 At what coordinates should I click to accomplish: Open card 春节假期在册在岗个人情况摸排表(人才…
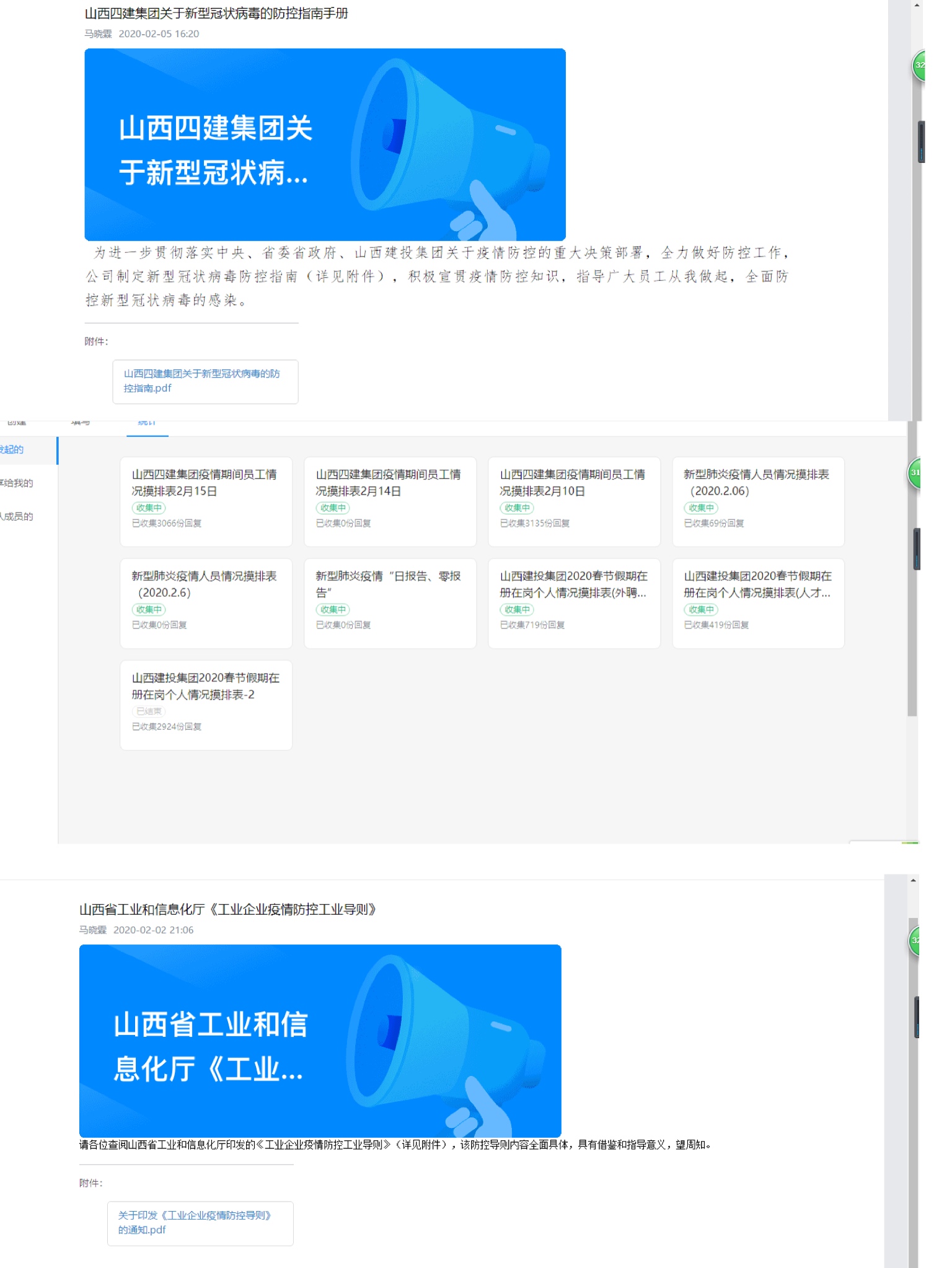pyautogui.click(x=758, y=603)
